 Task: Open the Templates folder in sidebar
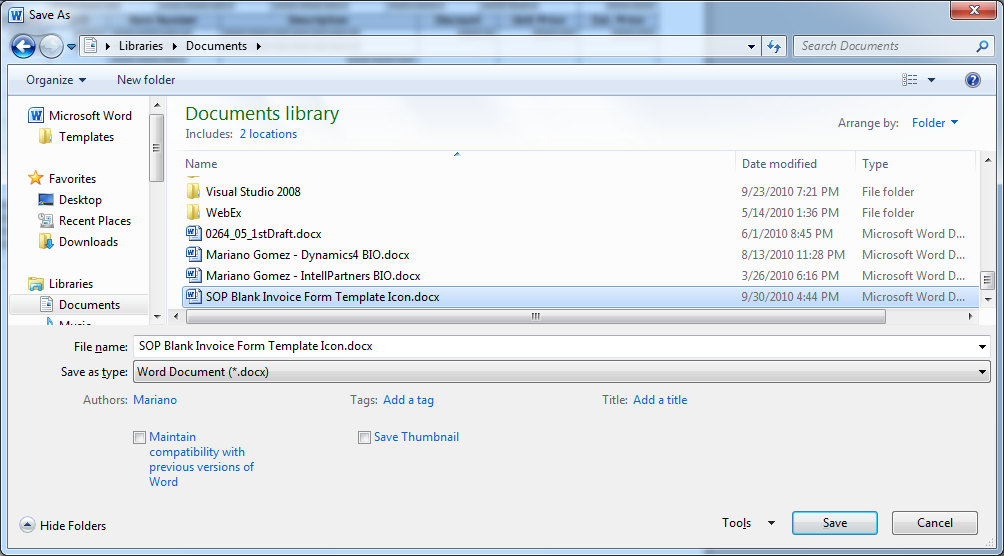(x=76, y=137)
